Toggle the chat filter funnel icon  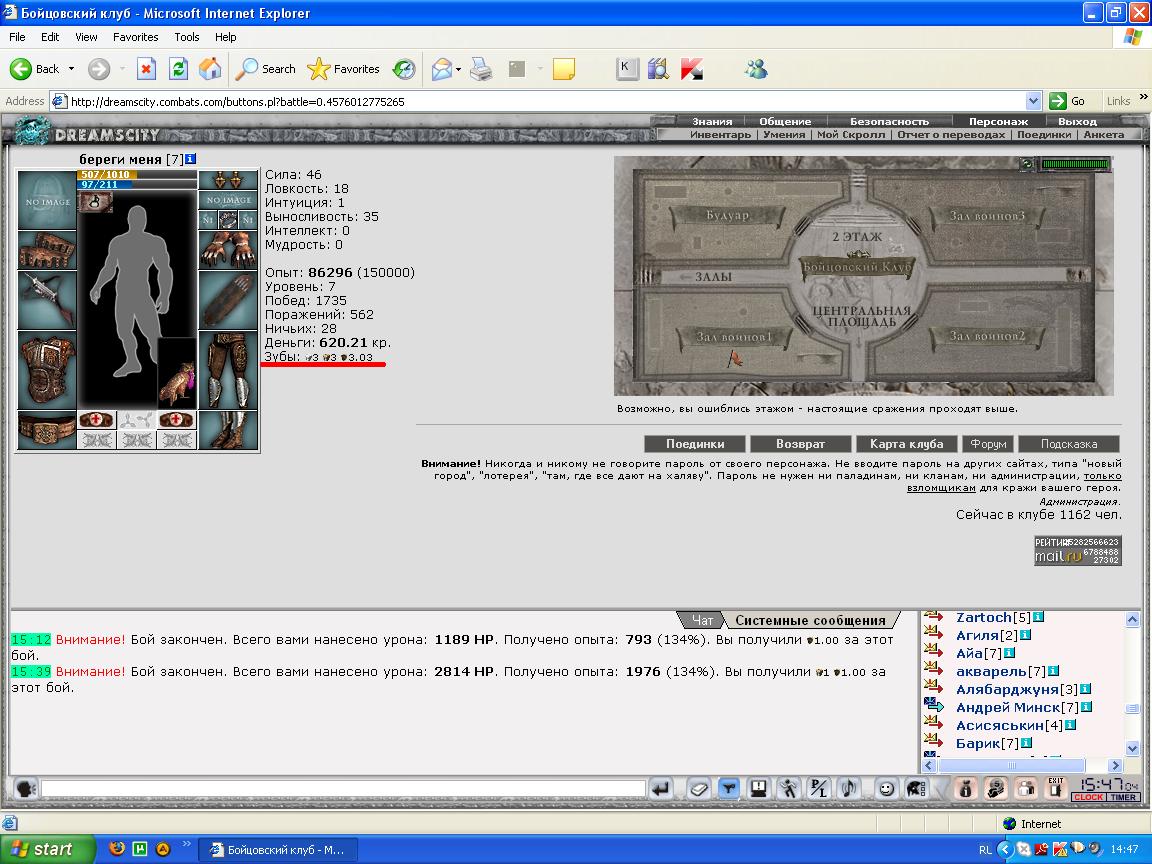[x=728, y=788]
